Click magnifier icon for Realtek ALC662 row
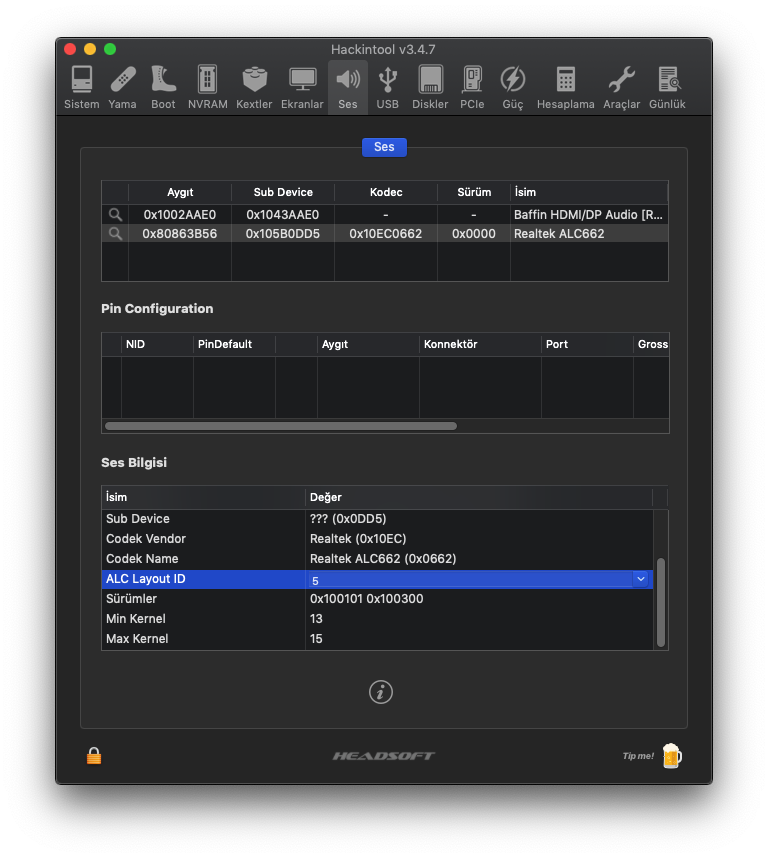 pyautogui.click(x=115, y=233)
